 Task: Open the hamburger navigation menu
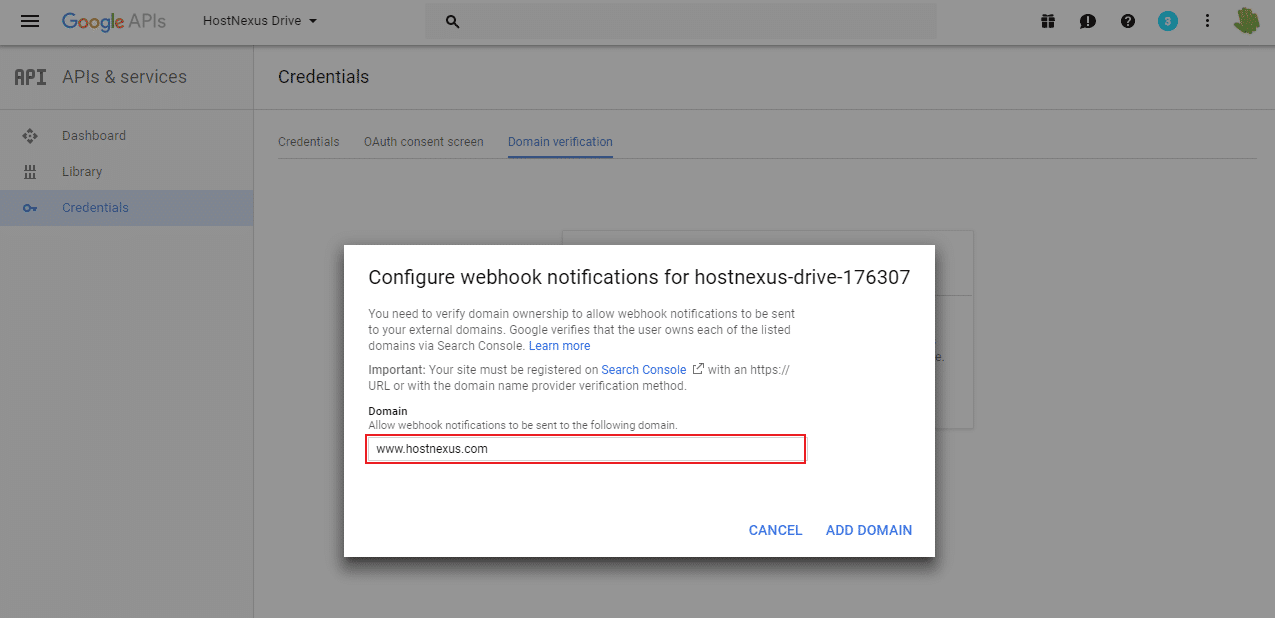30,21
